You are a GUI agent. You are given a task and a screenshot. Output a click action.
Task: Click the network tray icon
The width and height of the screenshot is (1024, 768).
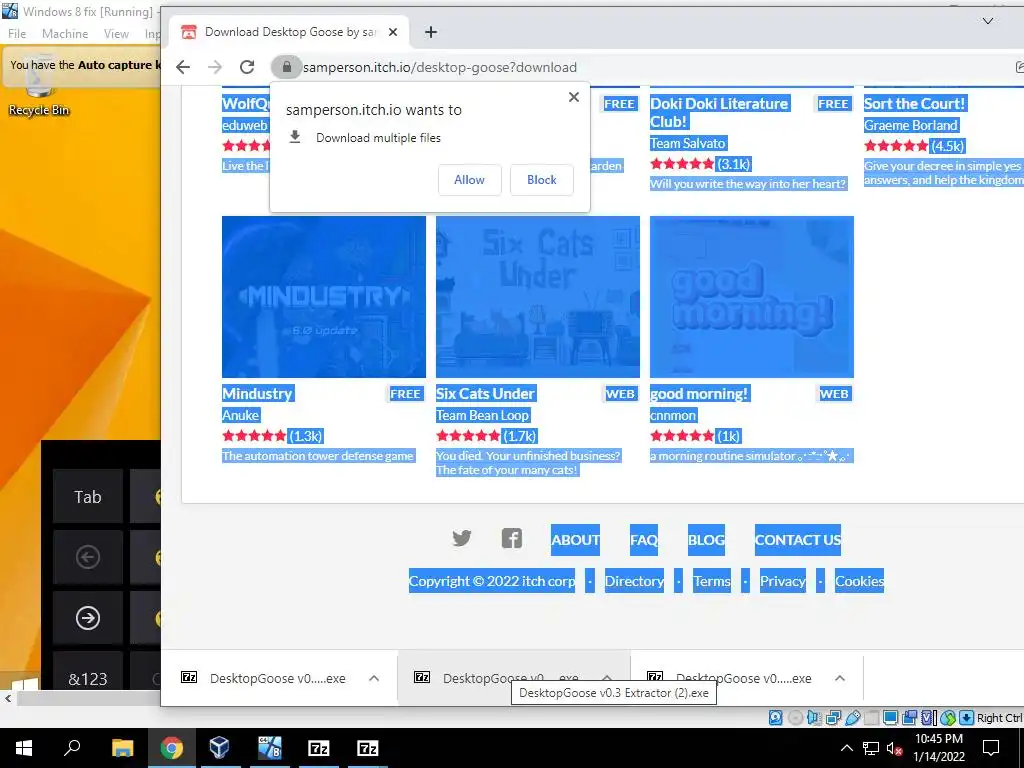click(x=871, y=748)
